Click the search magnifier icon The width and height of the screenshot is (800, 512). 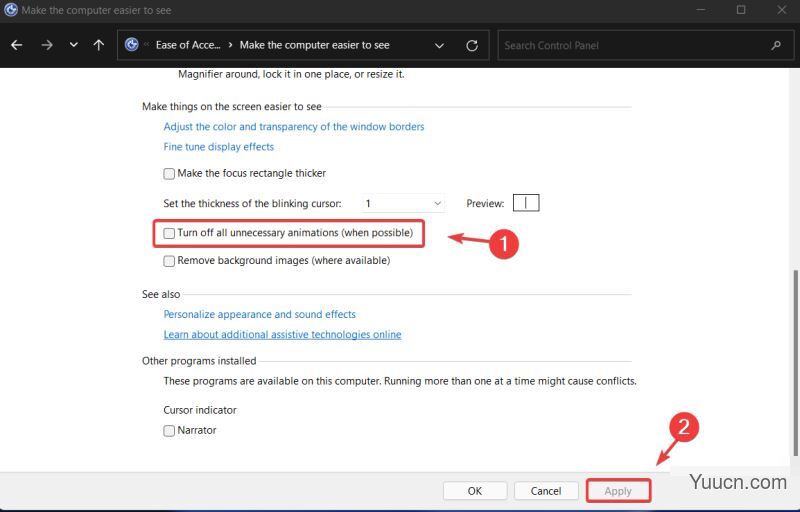click(776, 45)
